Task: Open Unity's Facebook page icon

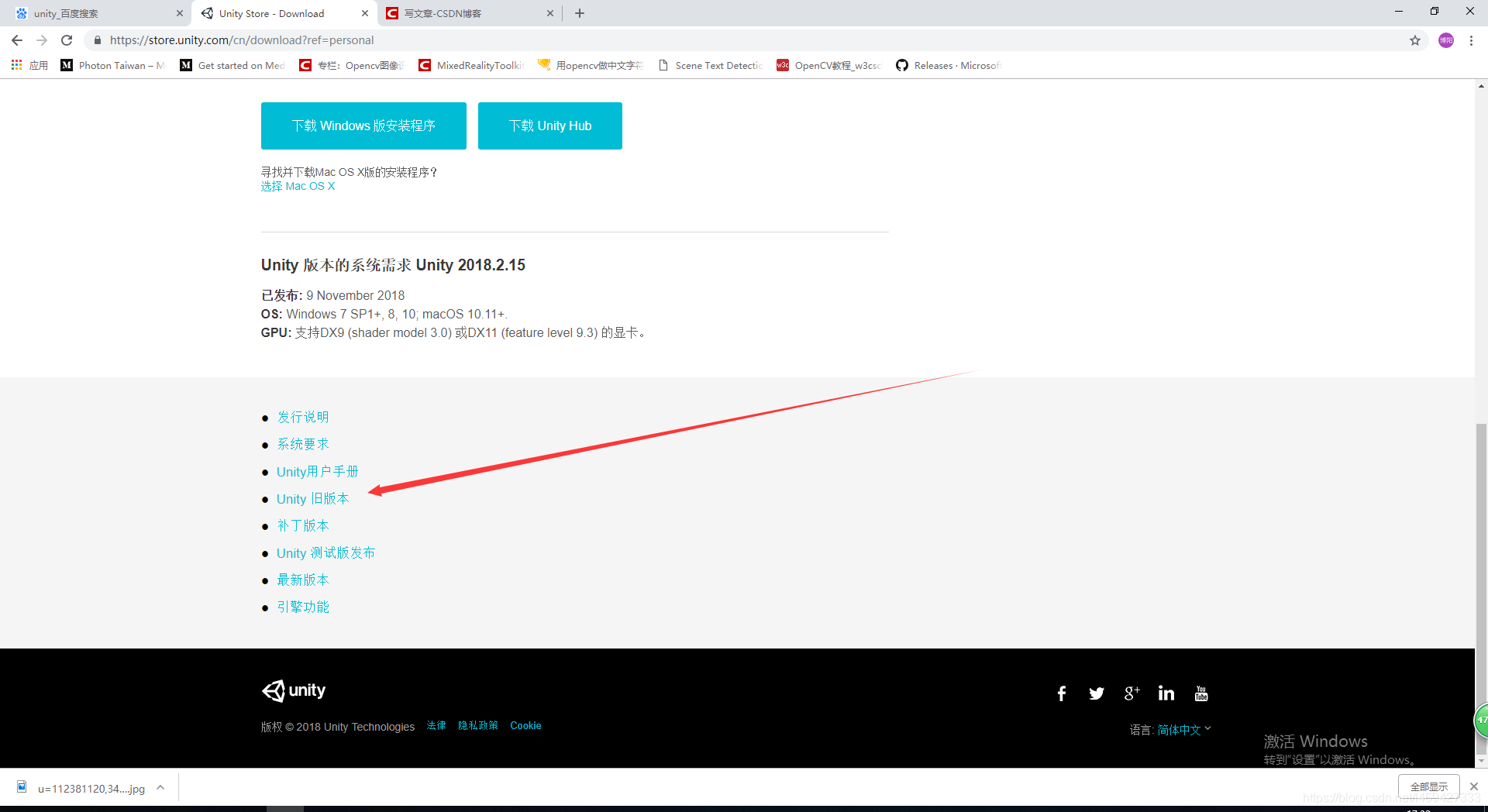Action: pos(1062,693)
